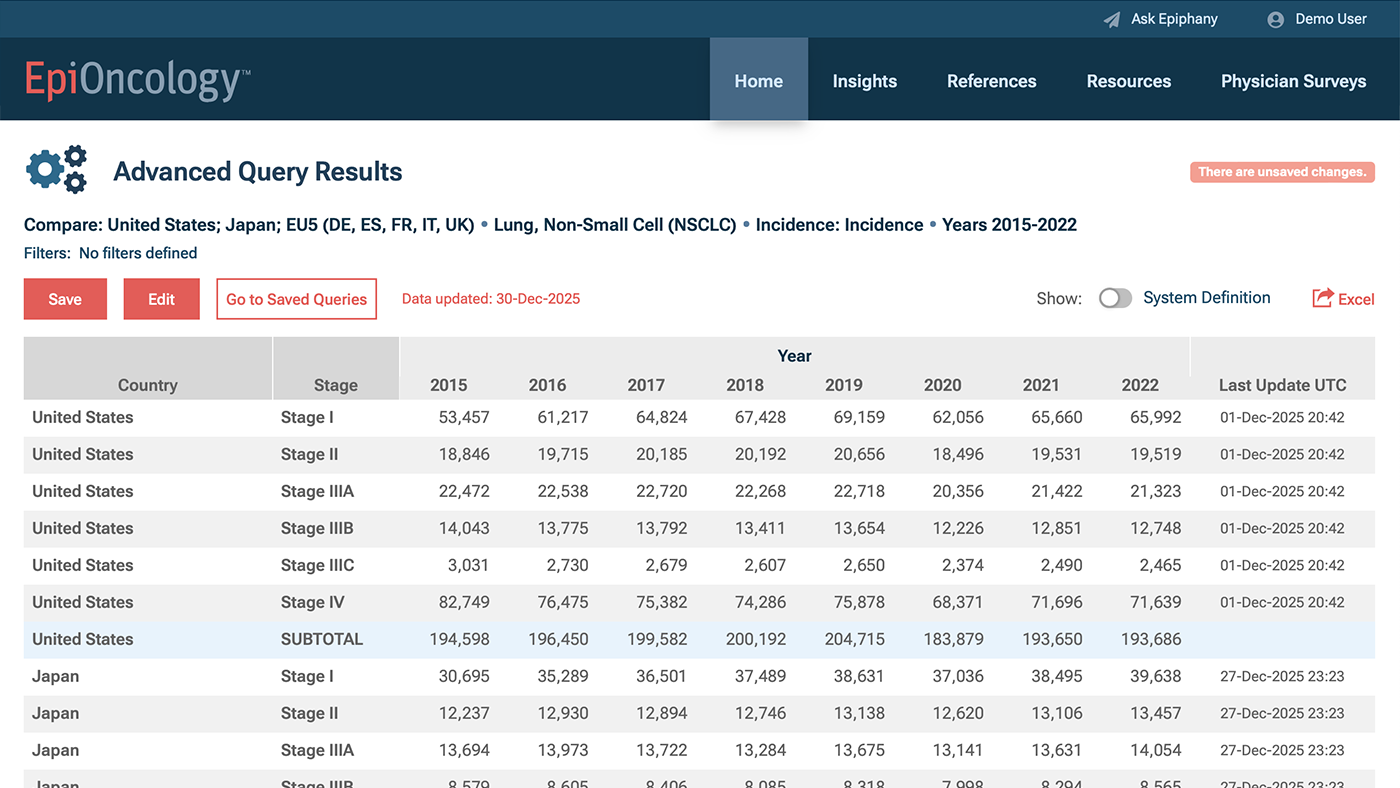Navigate to Physician Surveys
Screen dimensions: 1400x788
[1293, 81]
